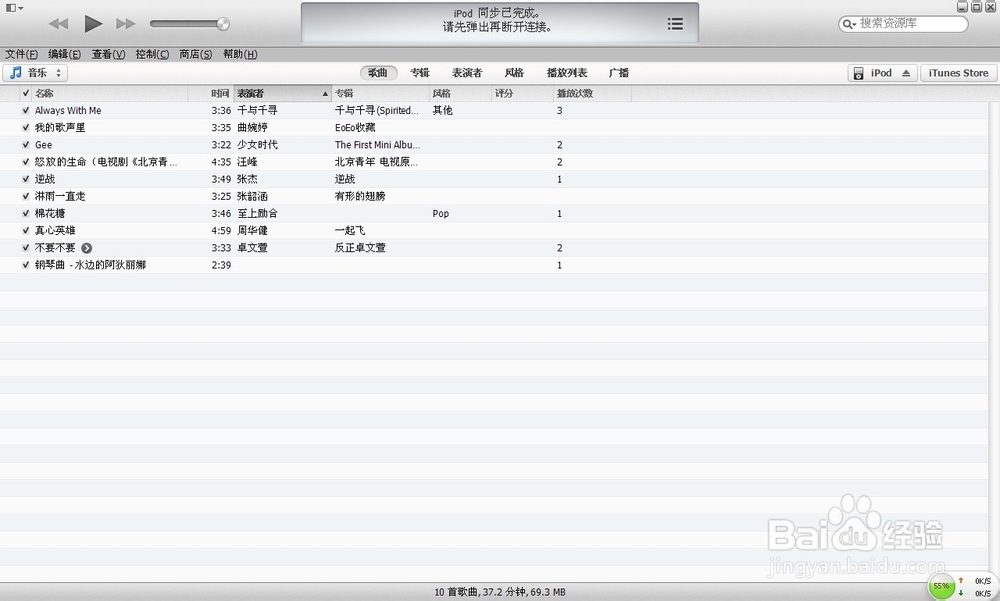
Task: Sort by 专辑 column header
Action: 379,93
